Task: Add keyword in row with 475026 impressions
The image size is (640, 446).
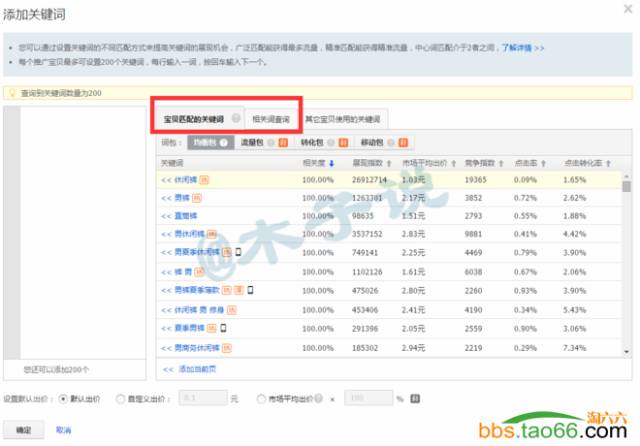Action: pos(190,290)
